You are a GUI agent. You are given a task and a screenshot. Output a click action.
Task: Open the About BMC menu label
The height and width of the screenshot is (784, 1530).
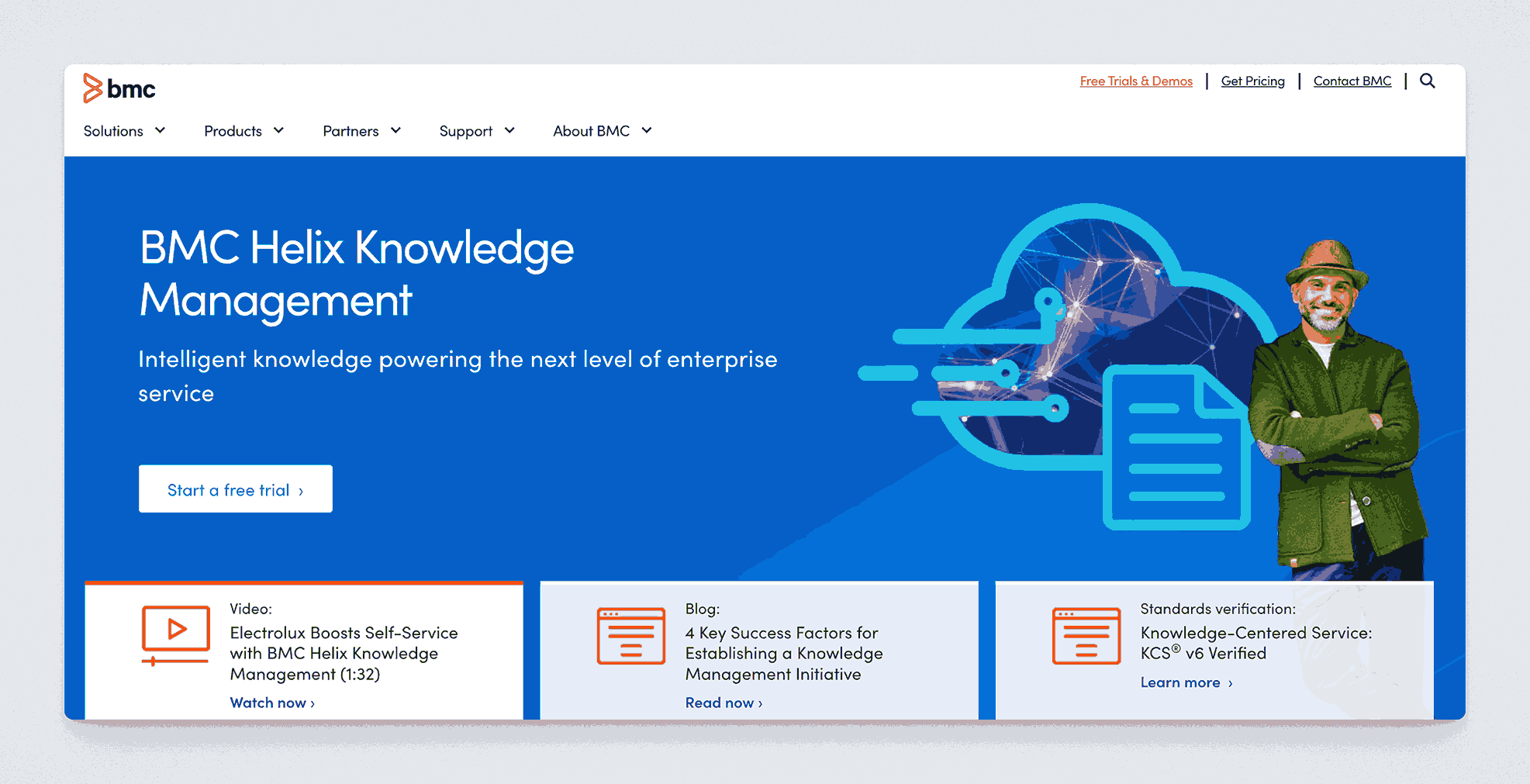click(591, 131)
